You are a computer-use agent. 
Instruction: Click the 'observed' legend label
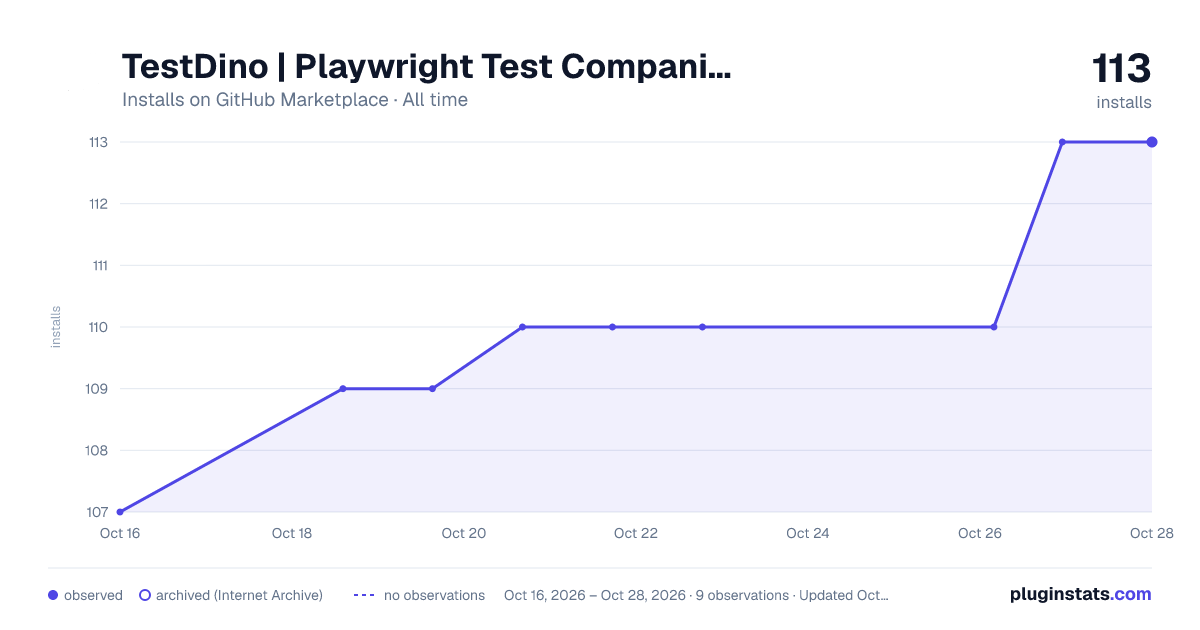tap(93, 595)
